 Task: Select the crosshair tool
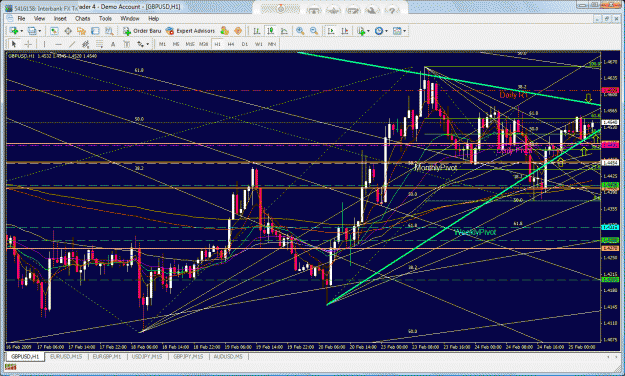pyautogui.click(x=28, y=44)
